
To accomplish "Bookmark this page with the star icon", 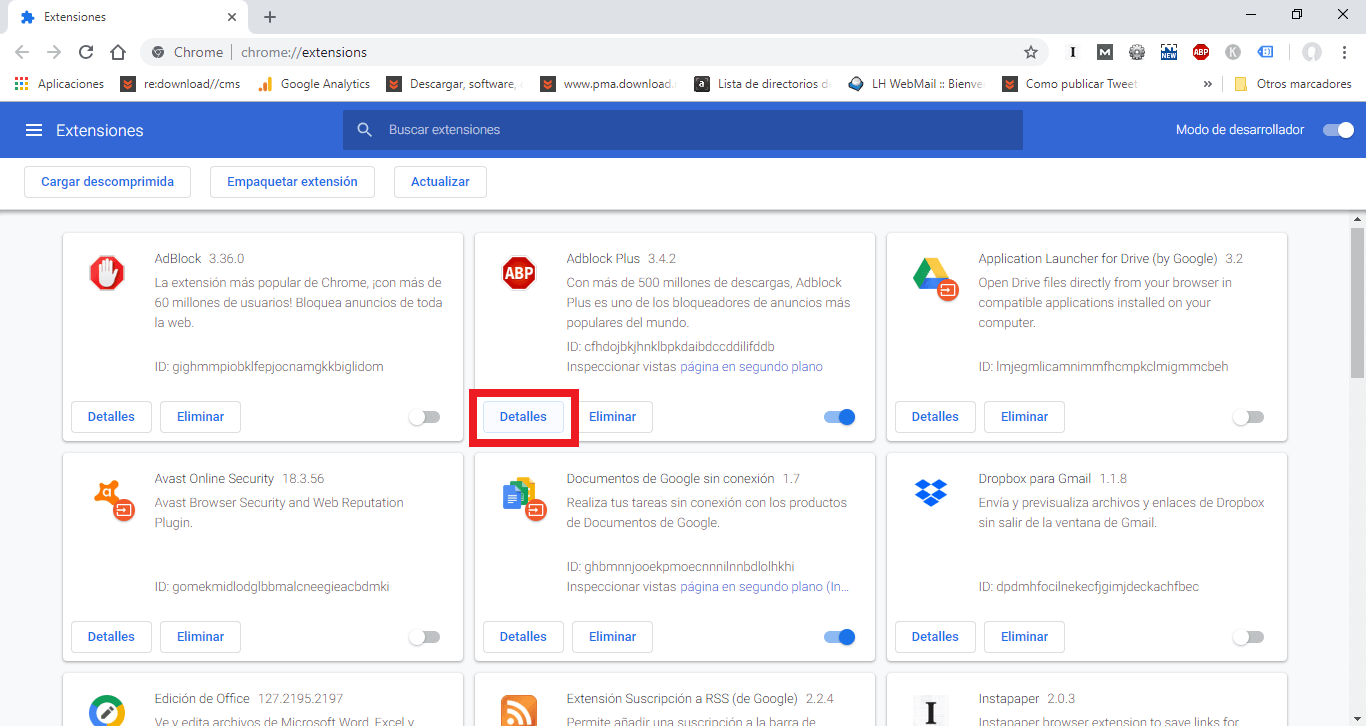I will click(x=1031, y=52).
